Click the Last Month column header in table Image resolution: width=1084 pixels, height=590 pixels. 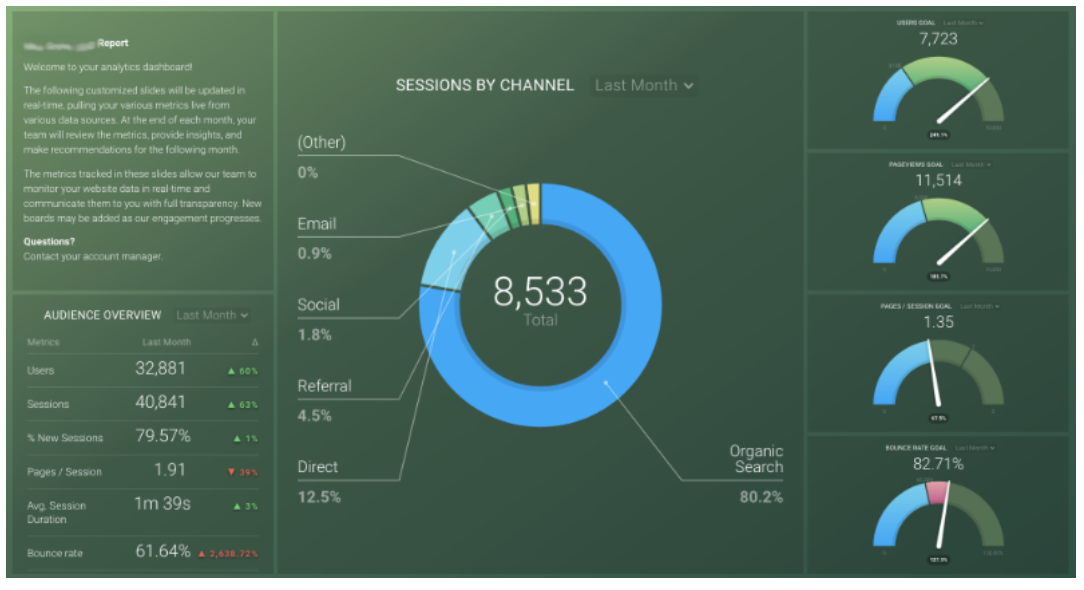(167, 342)
